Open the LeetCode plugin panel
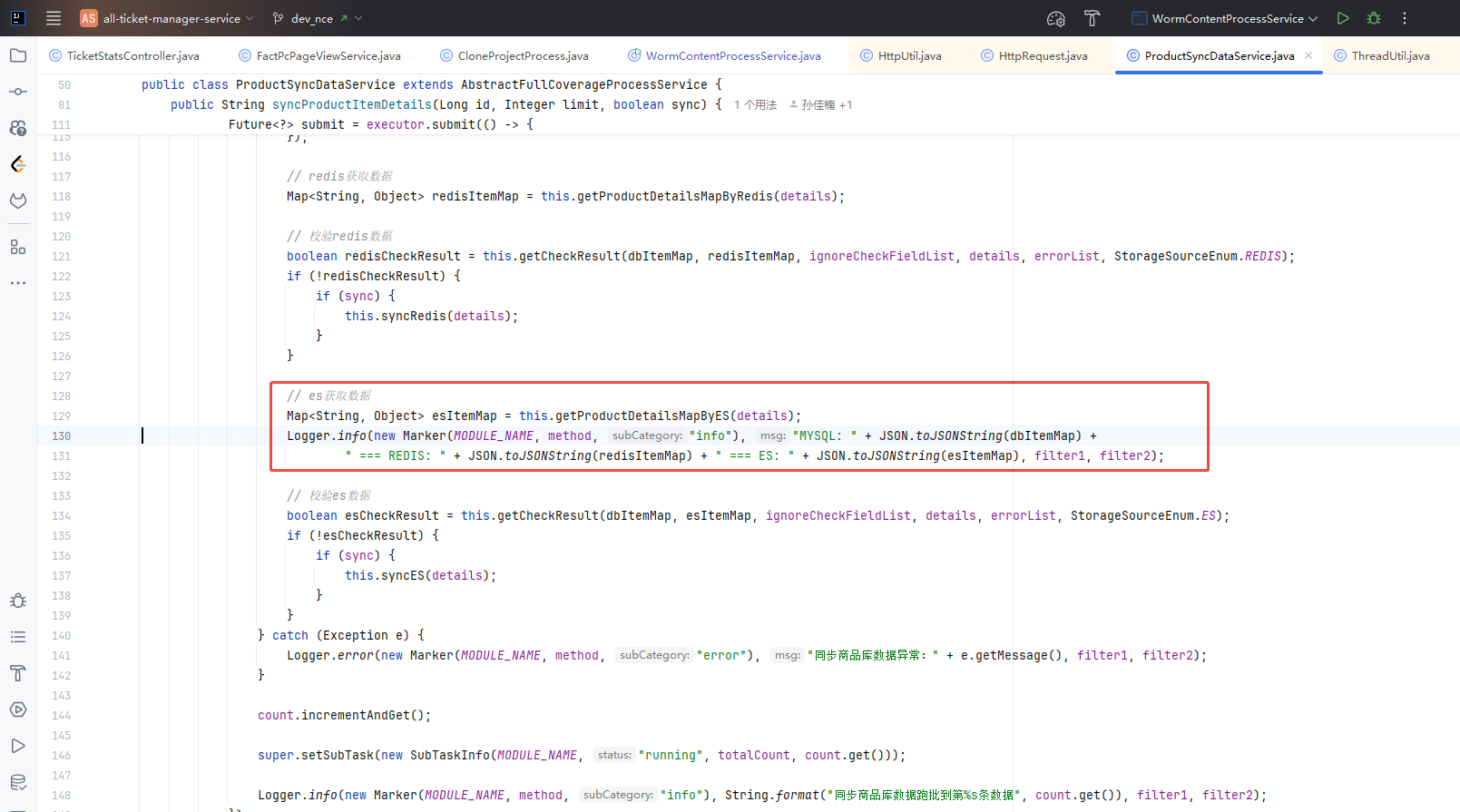Viewport: 1460px width, 812px height. 18,164
